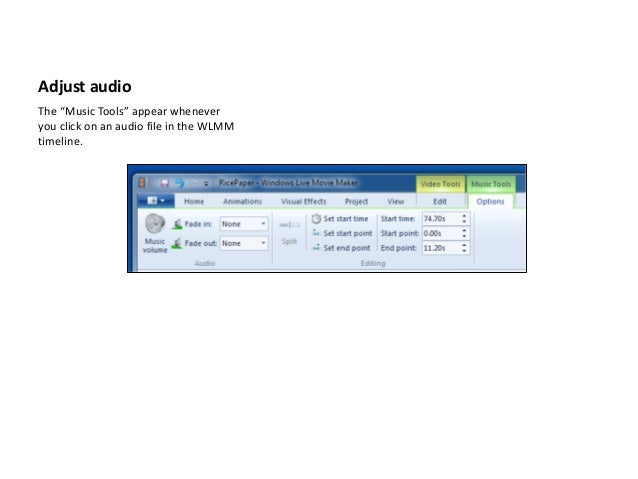Open the Customize Quick Access Toolbar arrow
The height and width of the screenshot is (479, 638).
point(206,184)
